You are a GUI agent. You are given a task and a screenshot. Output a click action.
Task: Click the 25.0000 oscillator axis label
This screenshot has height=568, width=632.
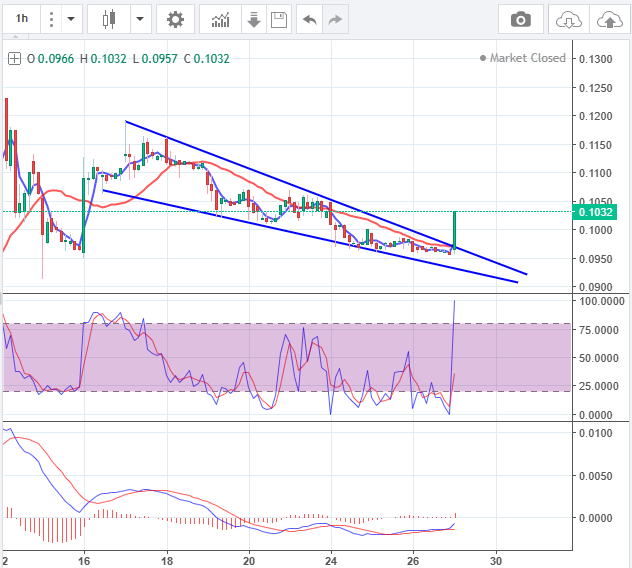click(x=598, y=386)
